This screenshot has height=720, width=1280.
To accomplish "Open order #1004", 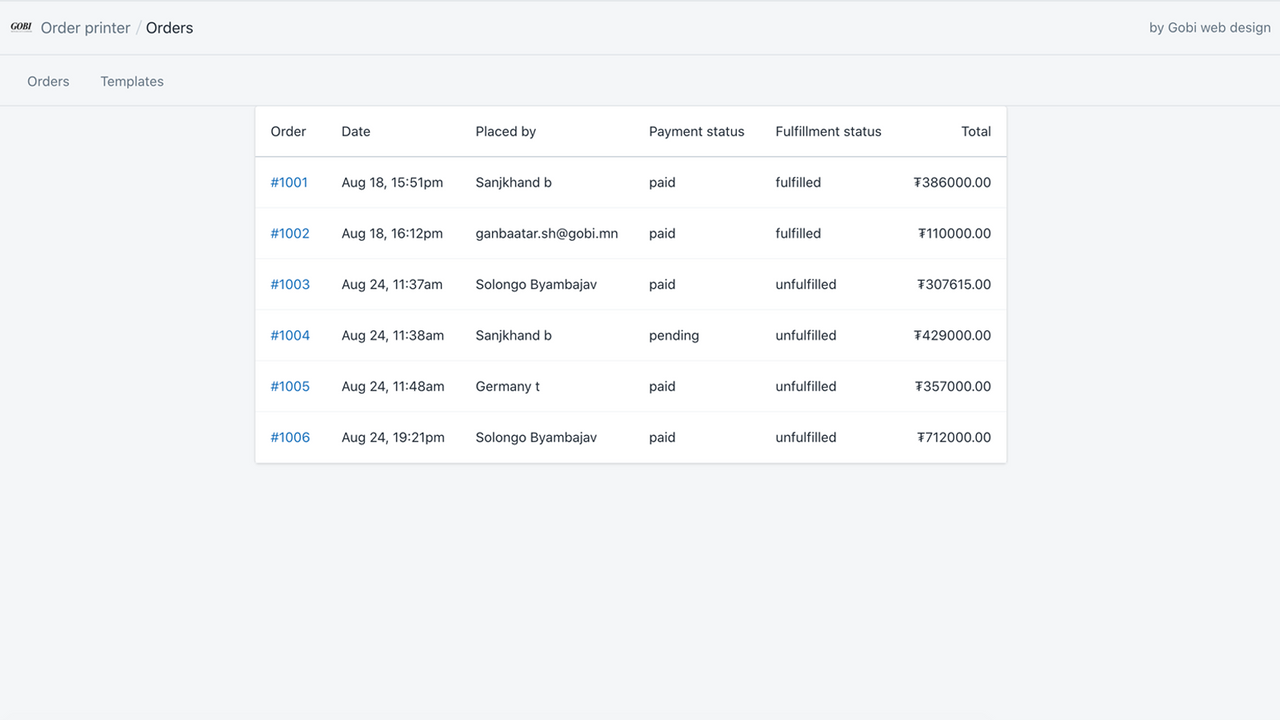I will pyautogui.click(x=290, y=335).
